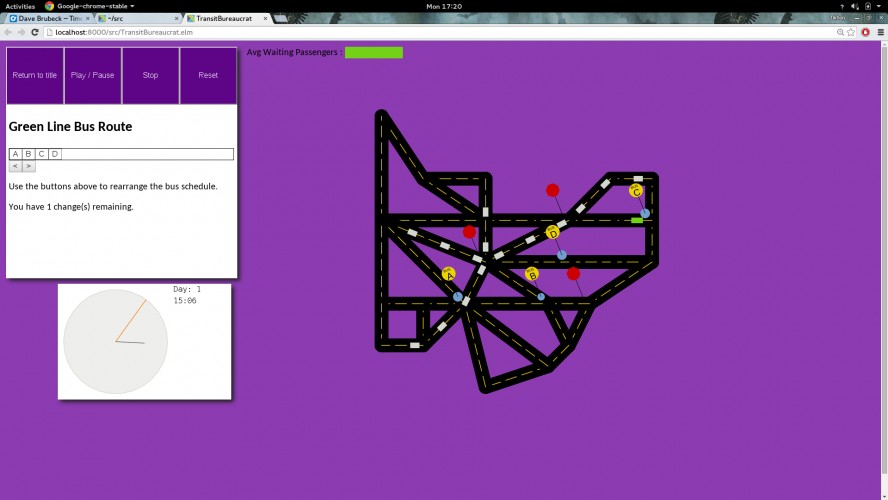The width and height of the screenshot is (888, 500).
Task: Click the blue dot below stop B
Action: [x=541, y=297]
